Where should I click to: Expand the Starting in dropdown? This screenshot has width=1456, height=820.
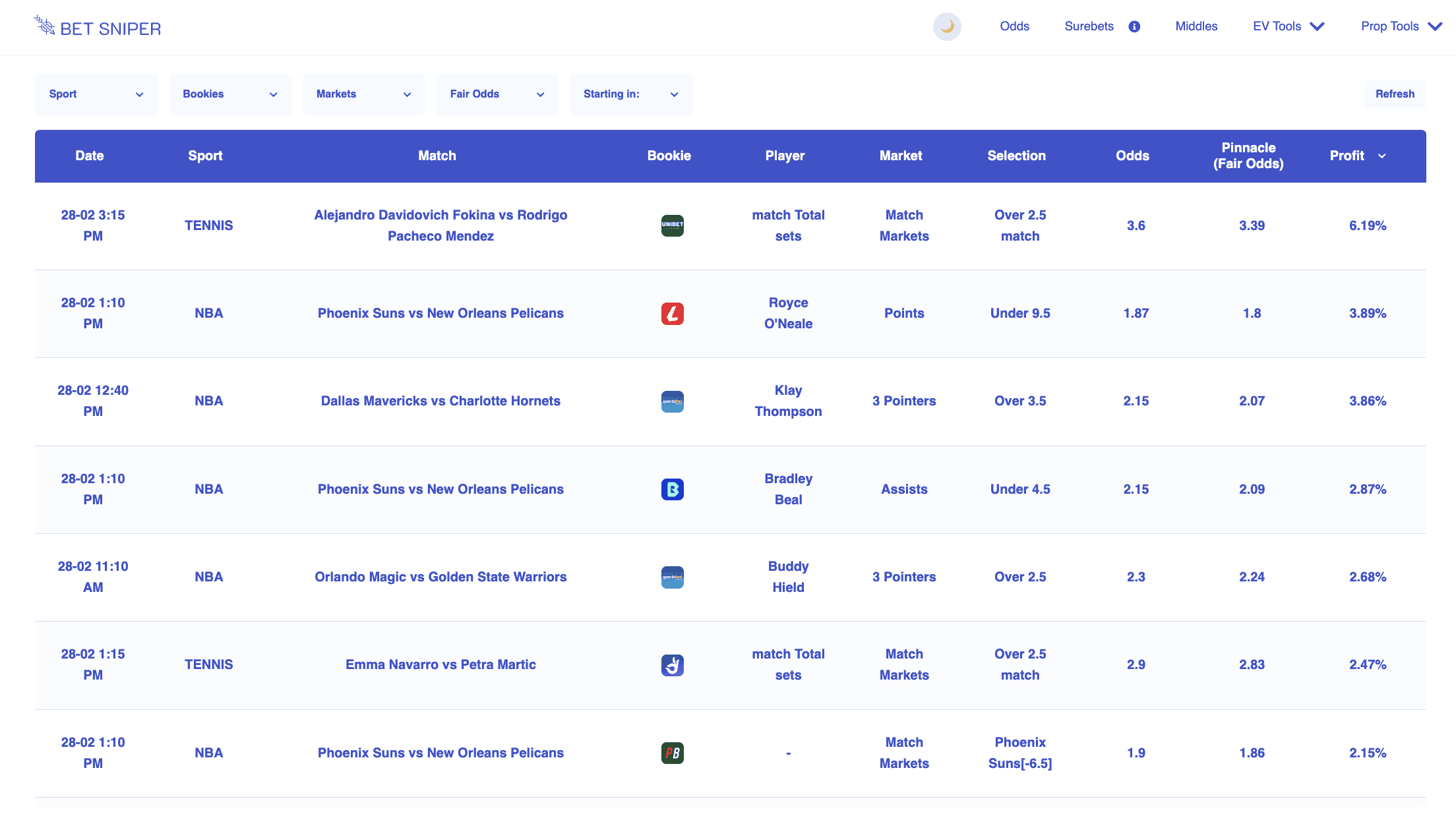click(631, 94)
